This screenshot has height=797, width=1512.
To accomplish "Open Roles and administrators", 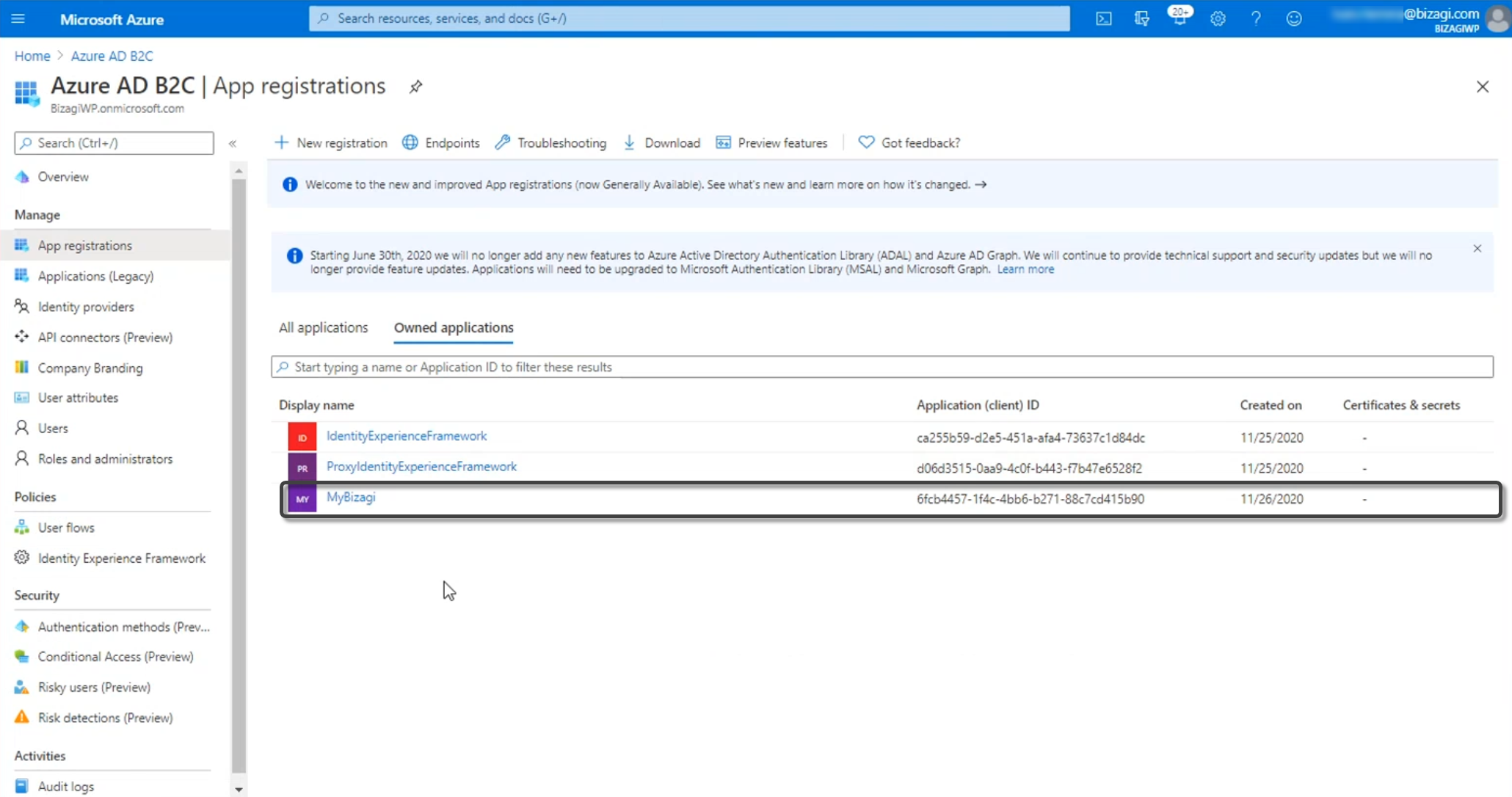I will [x=105, y=459].
